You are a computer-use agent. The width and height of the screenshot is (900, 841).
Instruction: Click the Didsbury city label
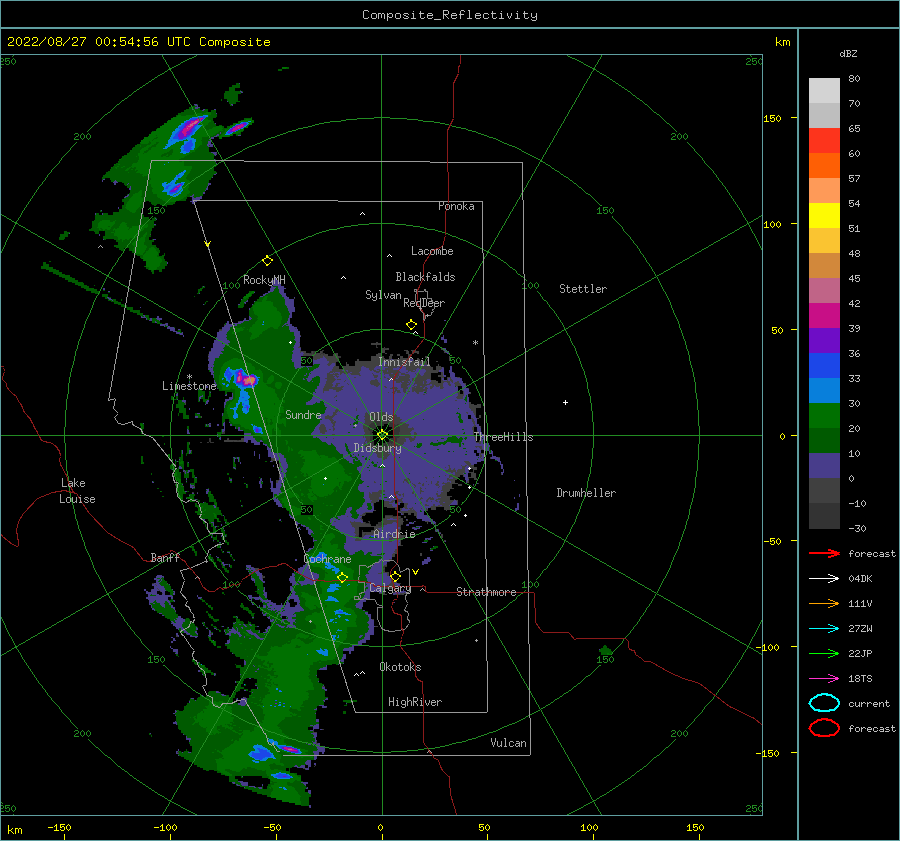point(377,448)
